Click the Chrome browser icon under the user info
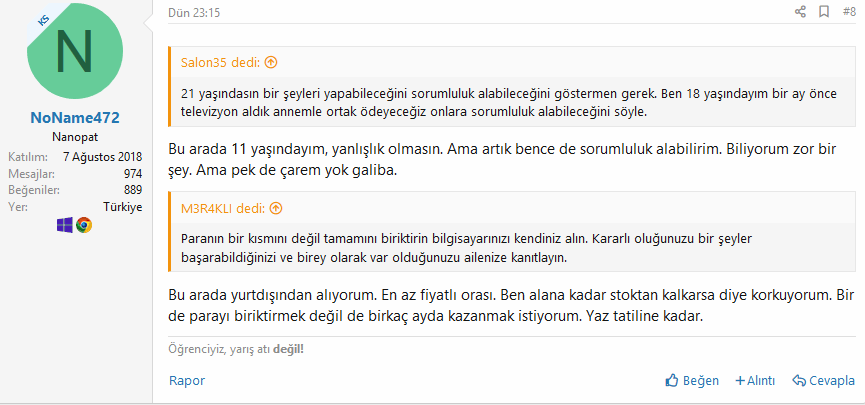The image size is (865, 405). click(x=84, y=225)
